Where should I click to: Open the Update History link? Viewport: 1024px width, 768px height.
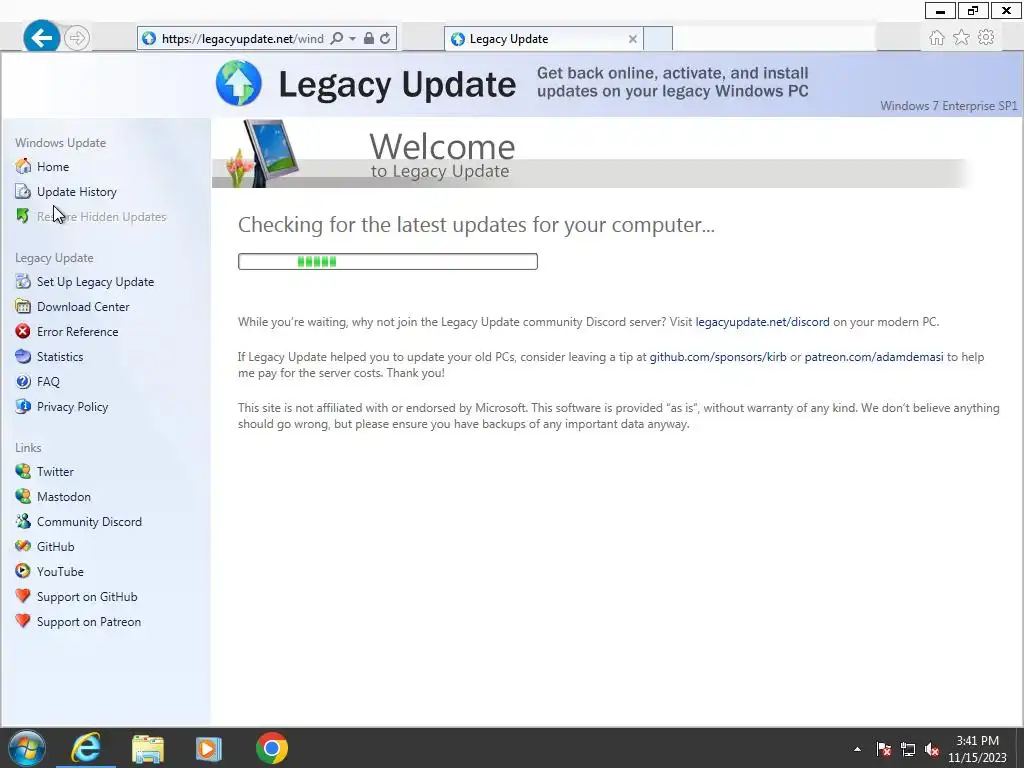click(76, 191)
